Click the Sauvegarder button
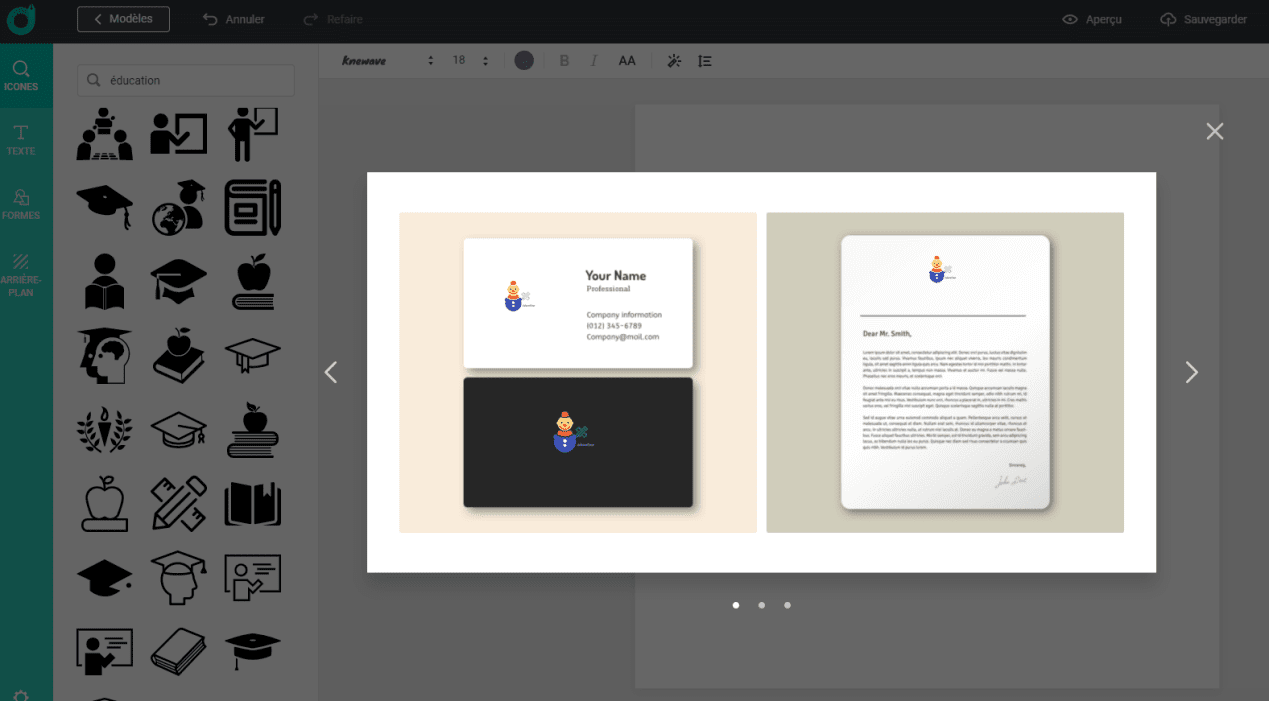This screenshot has height=701, width=1269. [1204, 19]
